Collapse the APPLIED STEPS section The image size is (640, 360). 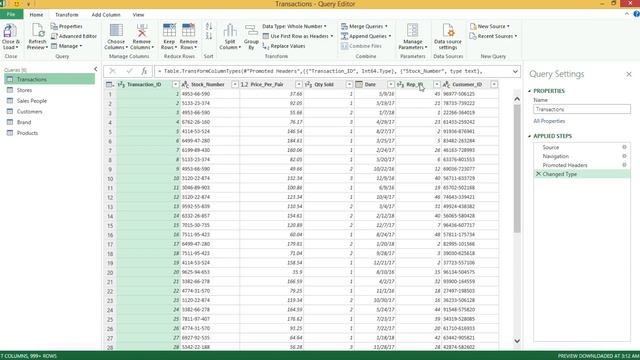530,136
